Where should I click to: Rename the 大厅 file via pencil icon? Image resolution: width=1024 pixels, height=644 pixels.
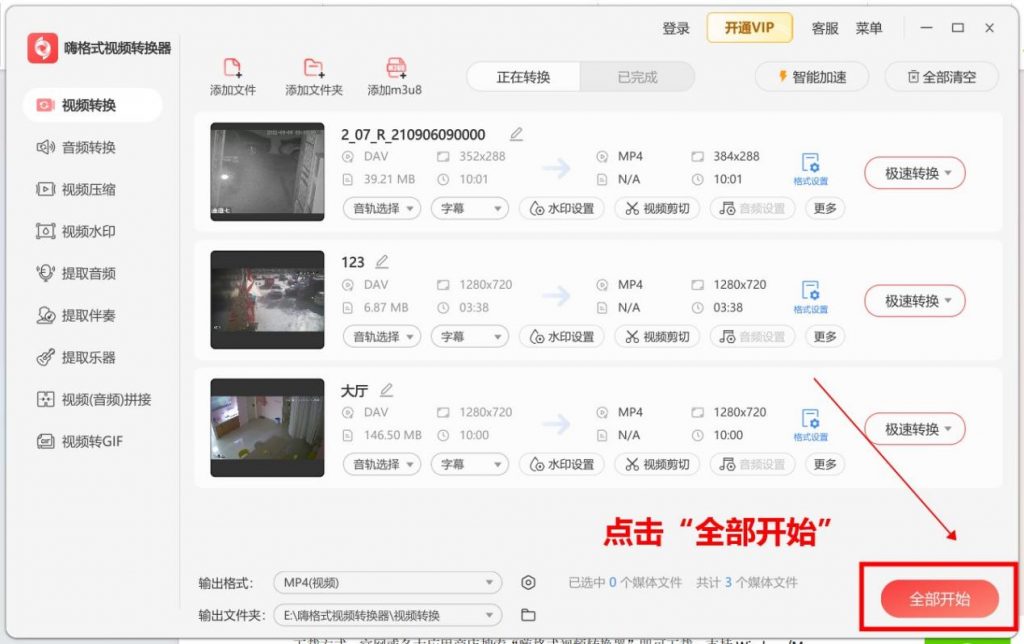tap(383, 389)
